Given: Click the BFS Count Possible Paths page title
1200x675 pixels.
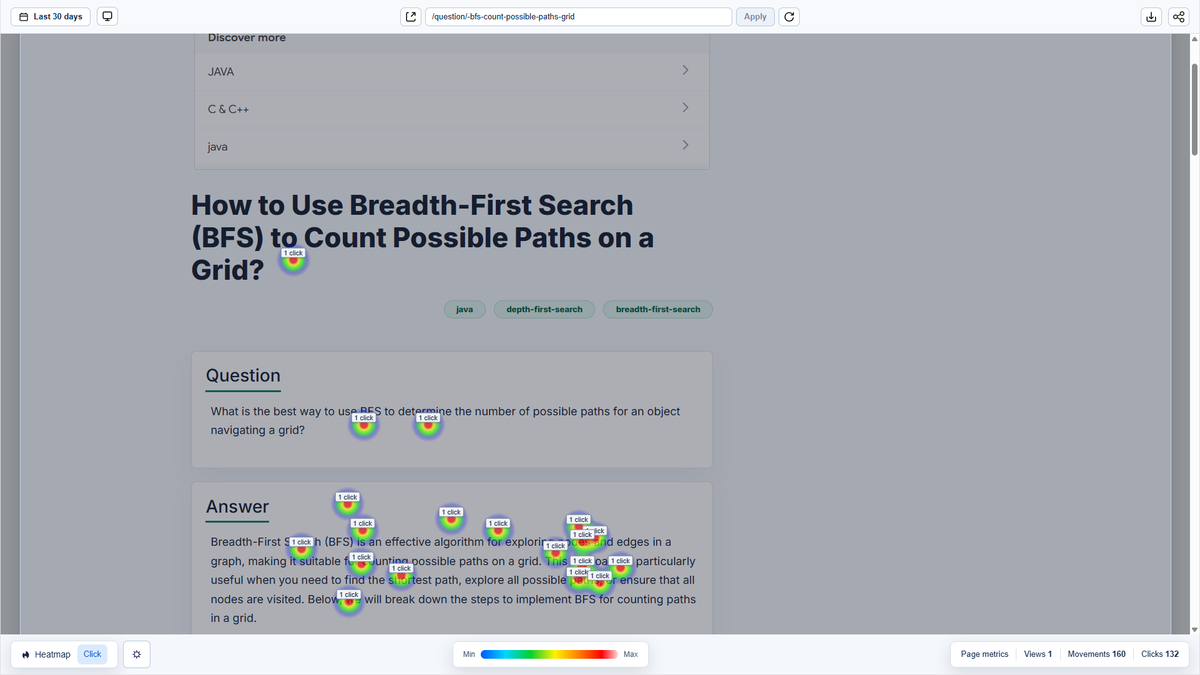Looking at the screenshot, I should tap(422, 237).
